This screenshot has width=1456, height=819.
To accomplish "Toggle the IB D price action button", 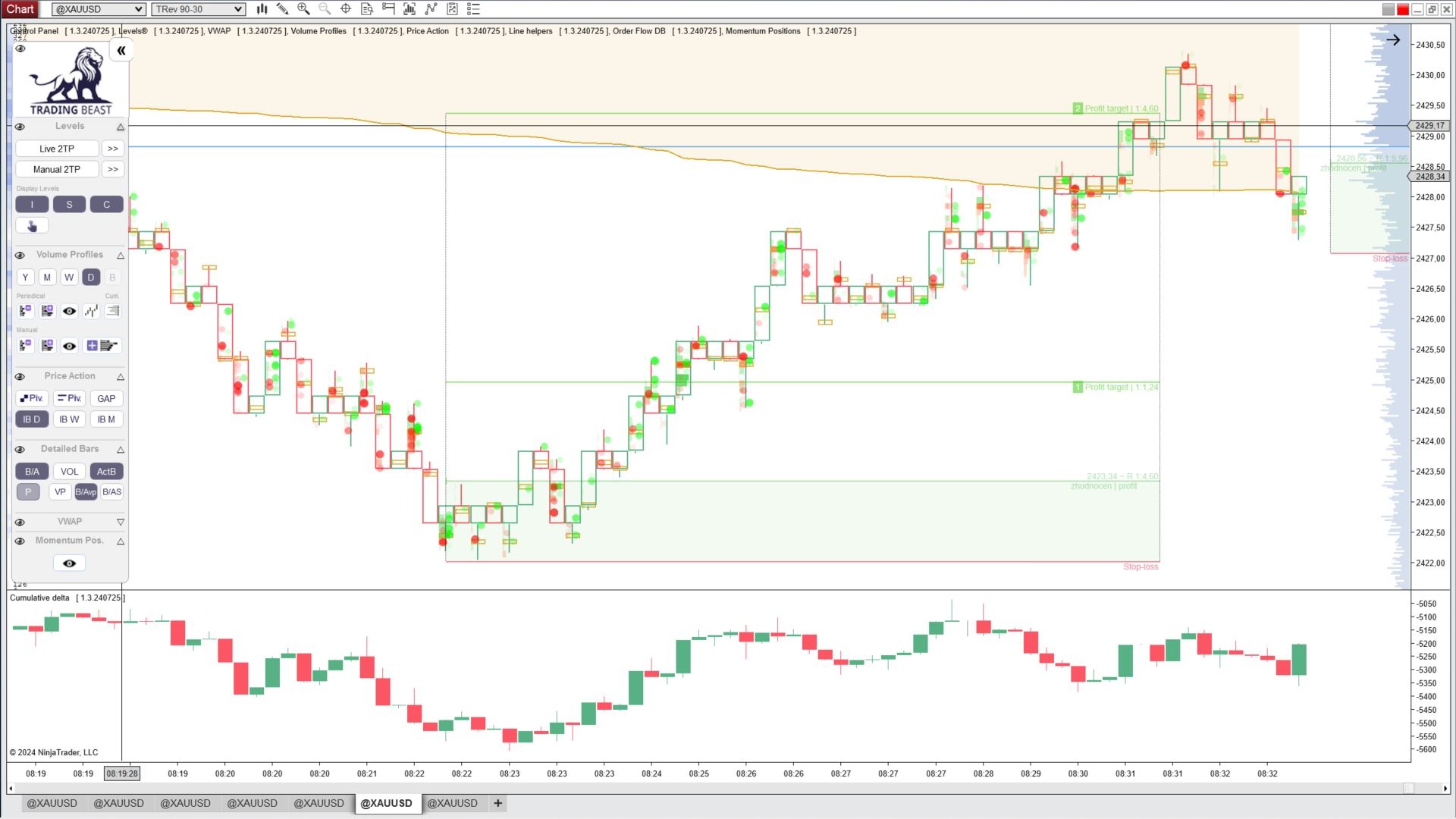I will tap(32, 419).
